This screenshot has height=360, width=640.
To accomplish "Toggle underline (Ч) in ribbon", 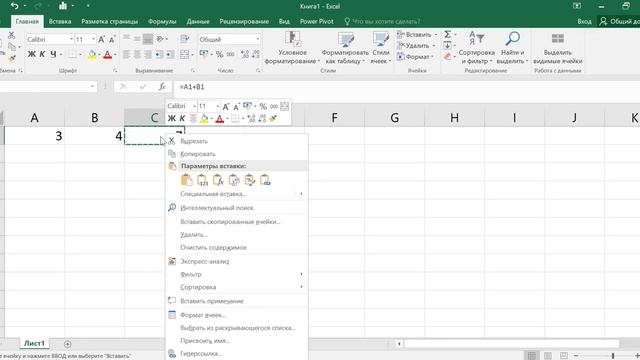I will tap(53, 54).
